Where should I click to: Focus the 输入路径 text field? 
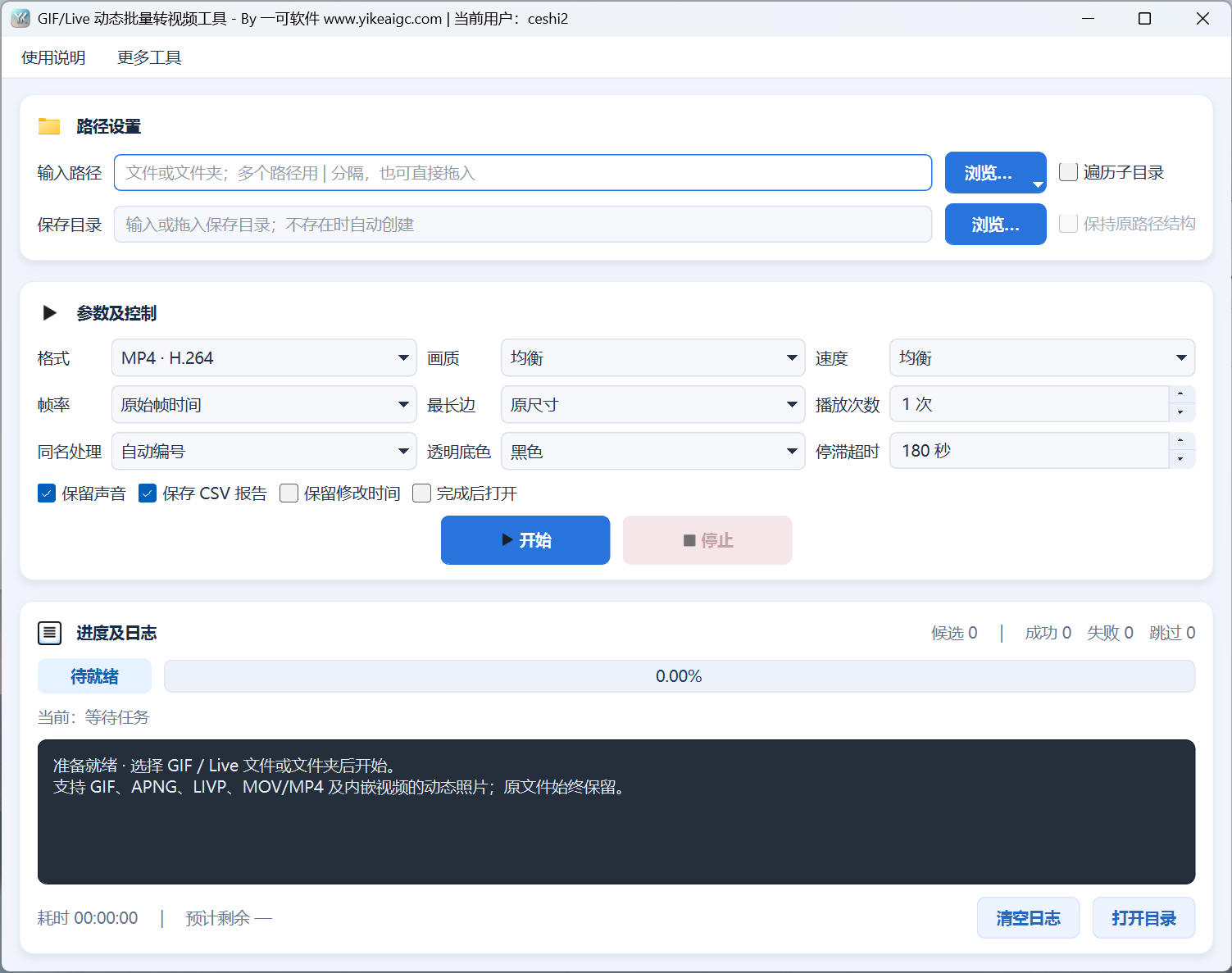point(523,173)
